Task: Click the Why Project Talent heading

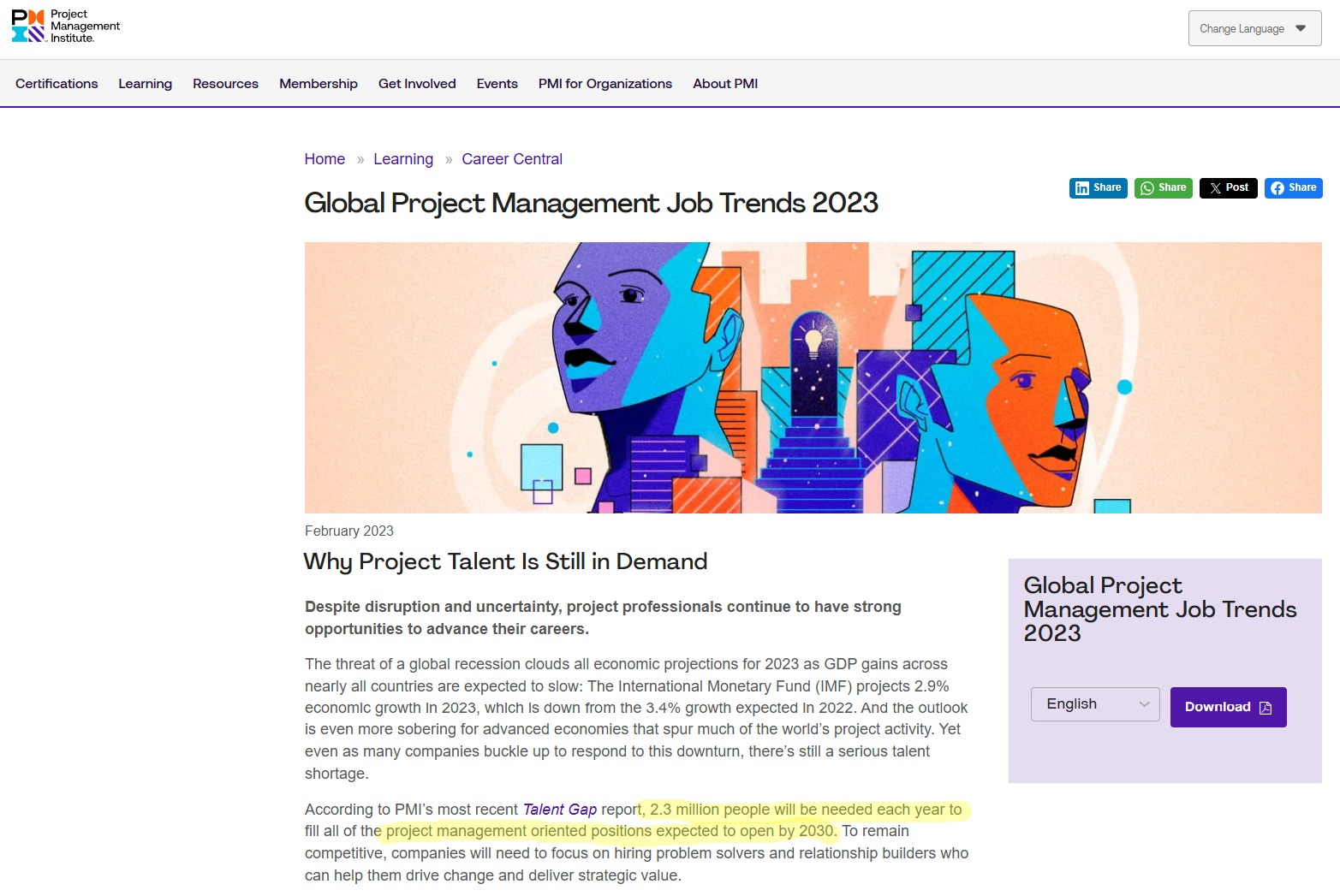Action: (506, 561)
